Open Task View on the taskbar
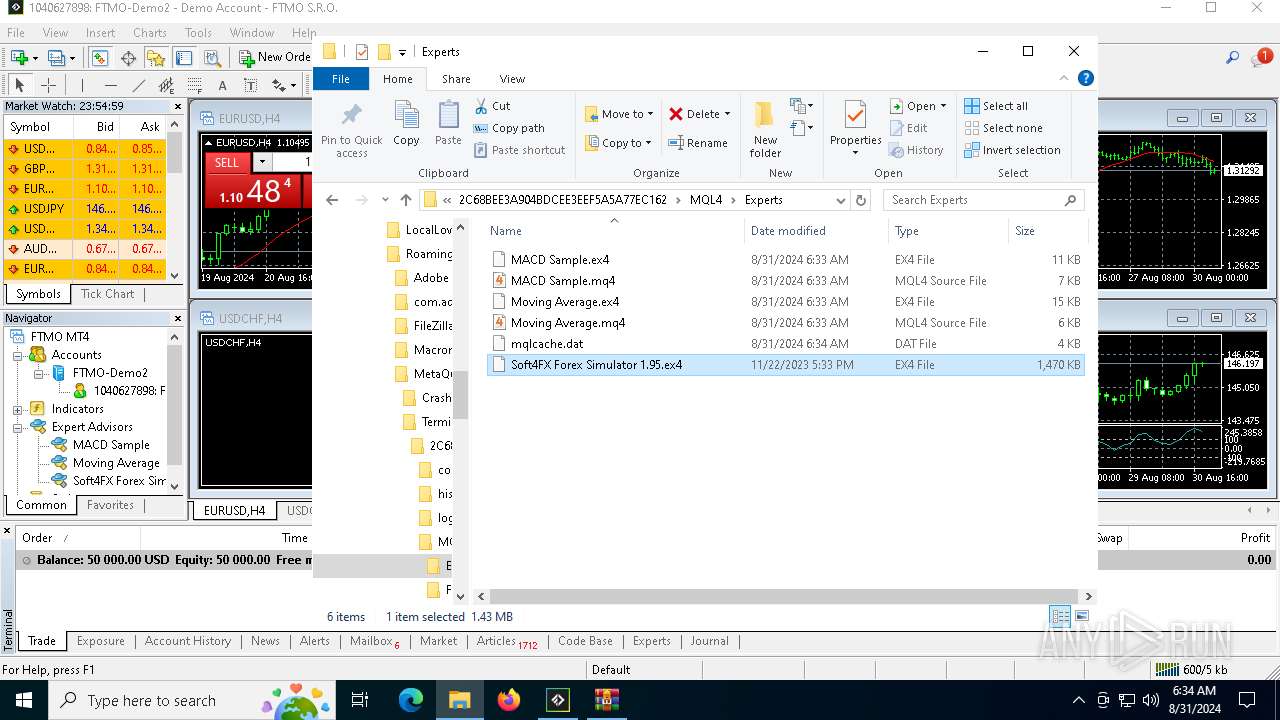This screenshot has width=1280, height=720. (360, 700)
